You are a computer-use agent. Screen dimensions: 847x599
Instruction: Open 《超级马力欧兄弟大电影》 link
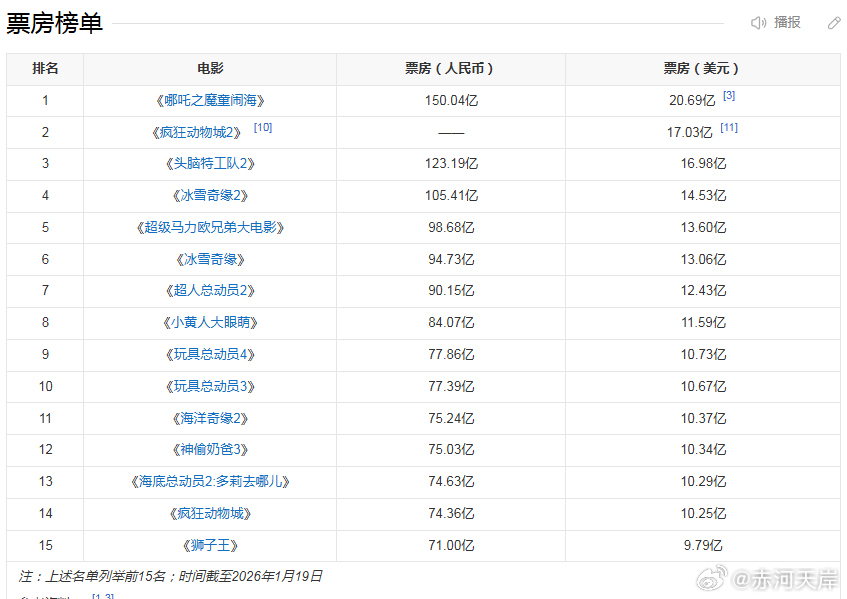click(210, 227)
